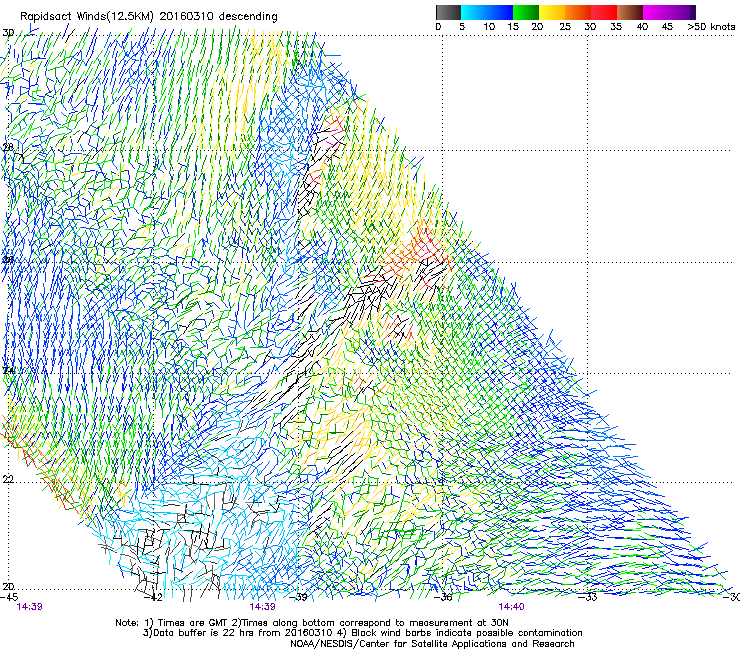Click the longitude -36 axis label
Image resolution: width=740 pixels, height=650 pixels.
(443, 597)
